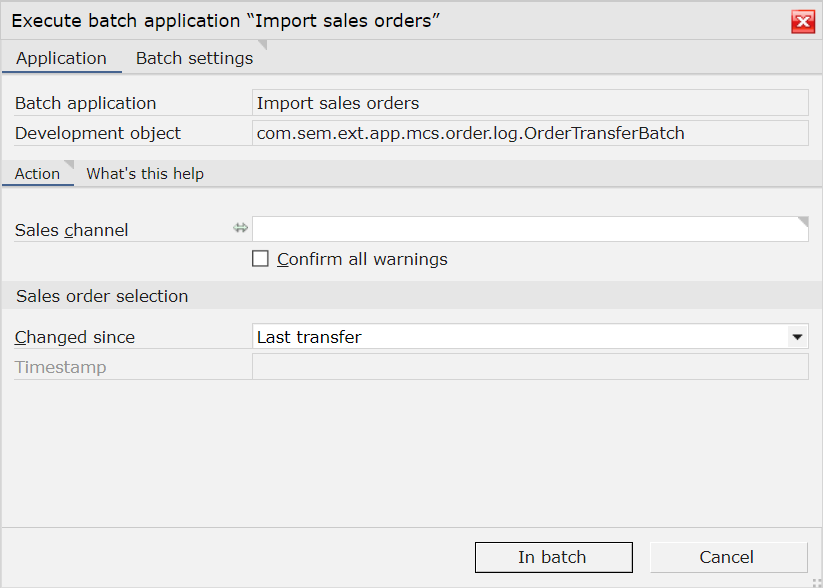Enable the Confirm all warnings checkbox
823x588 pixels.
(x=260, y=259)
